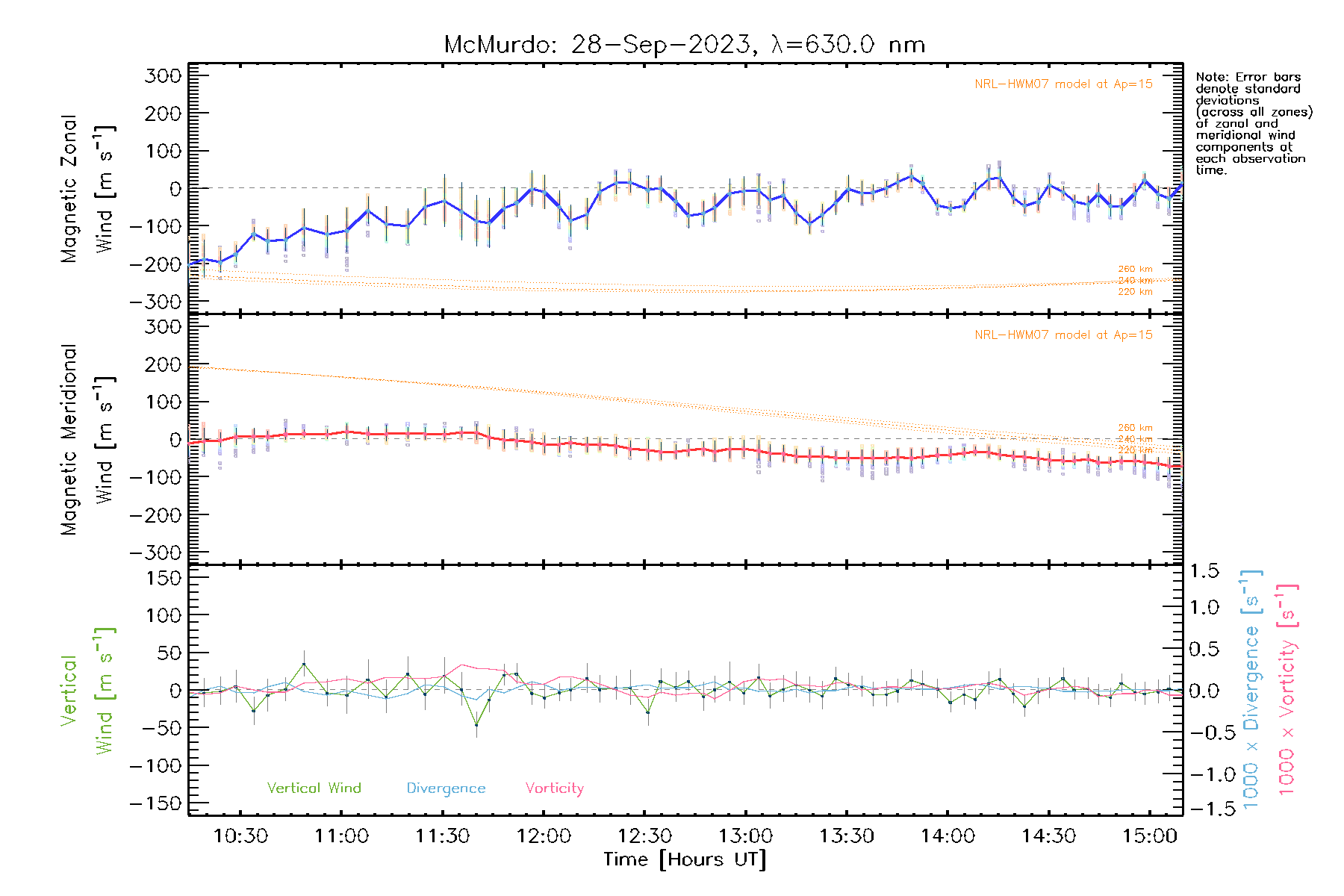Click the blue 'Divergence' legend entry

[x=446, y=788]
